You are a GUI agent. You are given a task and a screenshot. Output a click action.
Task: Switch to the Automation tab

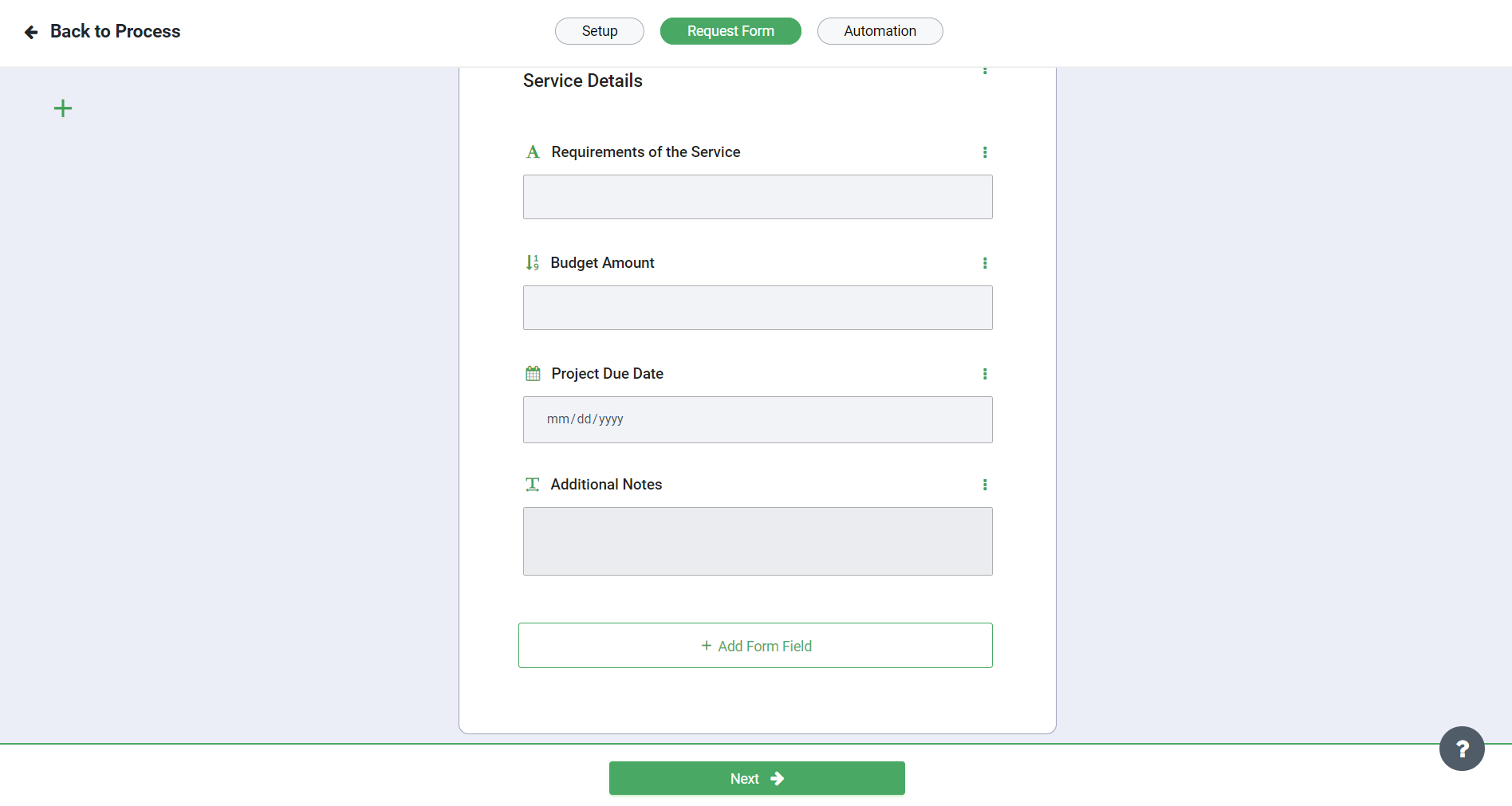point(880,31)
